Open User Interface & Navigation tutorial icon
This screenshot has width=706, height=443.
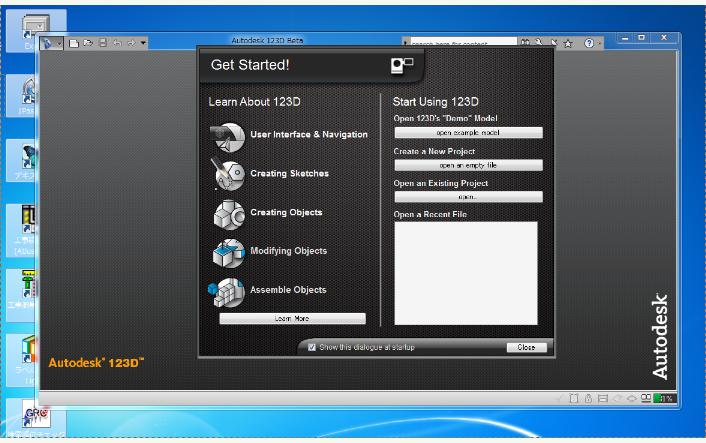pyautogui.click(x=228, y=137)
